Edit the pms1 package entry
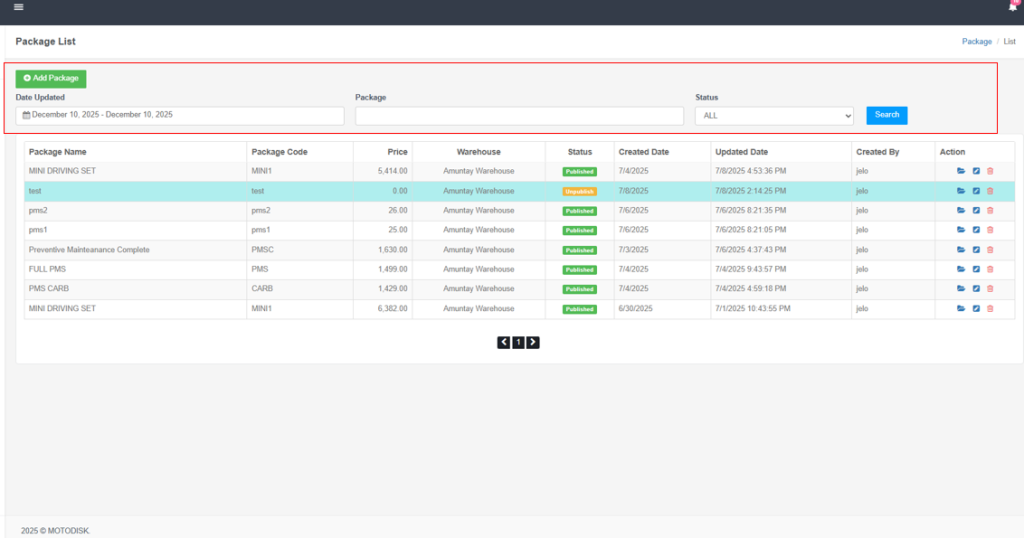Viewport: 1024px width, 538px height. [976, 230]
